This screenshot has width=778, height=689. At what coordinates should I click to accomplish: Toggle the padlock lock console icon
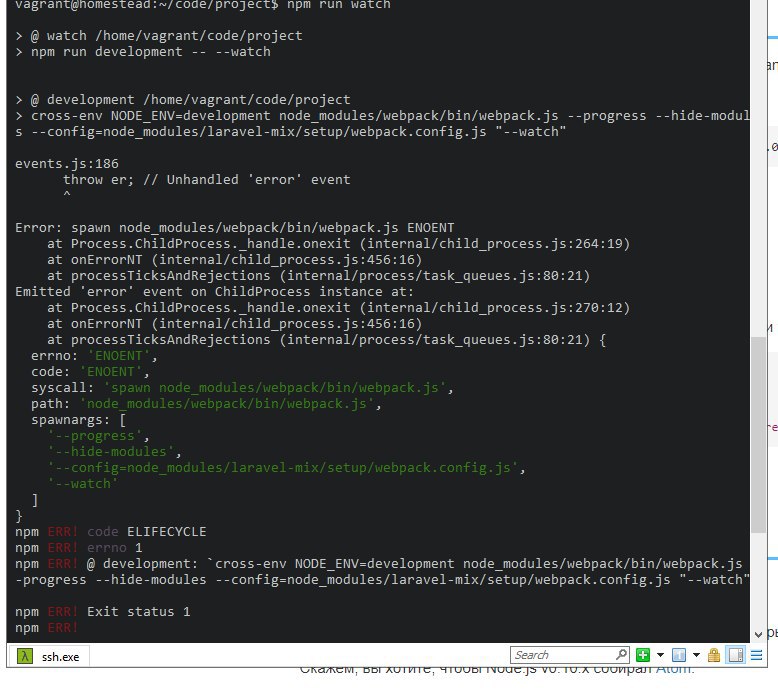pos(713,655)
